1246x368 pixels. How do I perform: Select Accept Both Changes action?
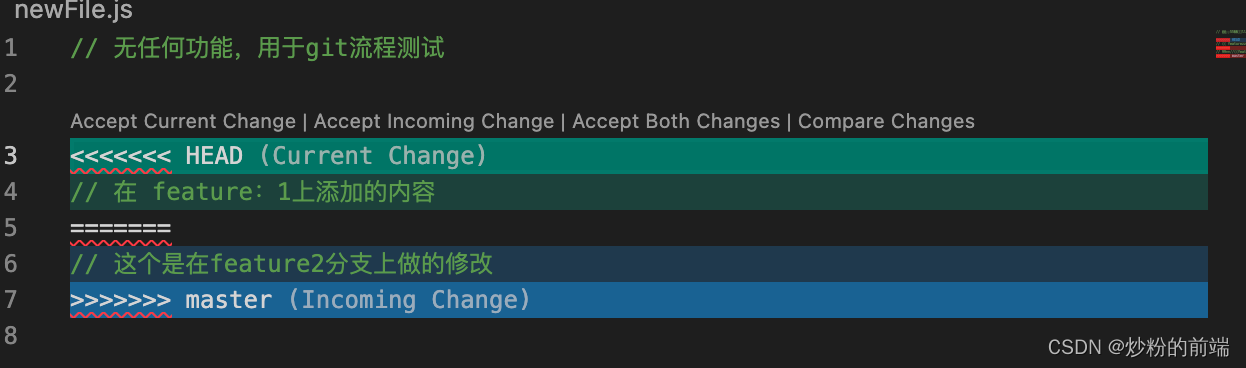[676, 122]
